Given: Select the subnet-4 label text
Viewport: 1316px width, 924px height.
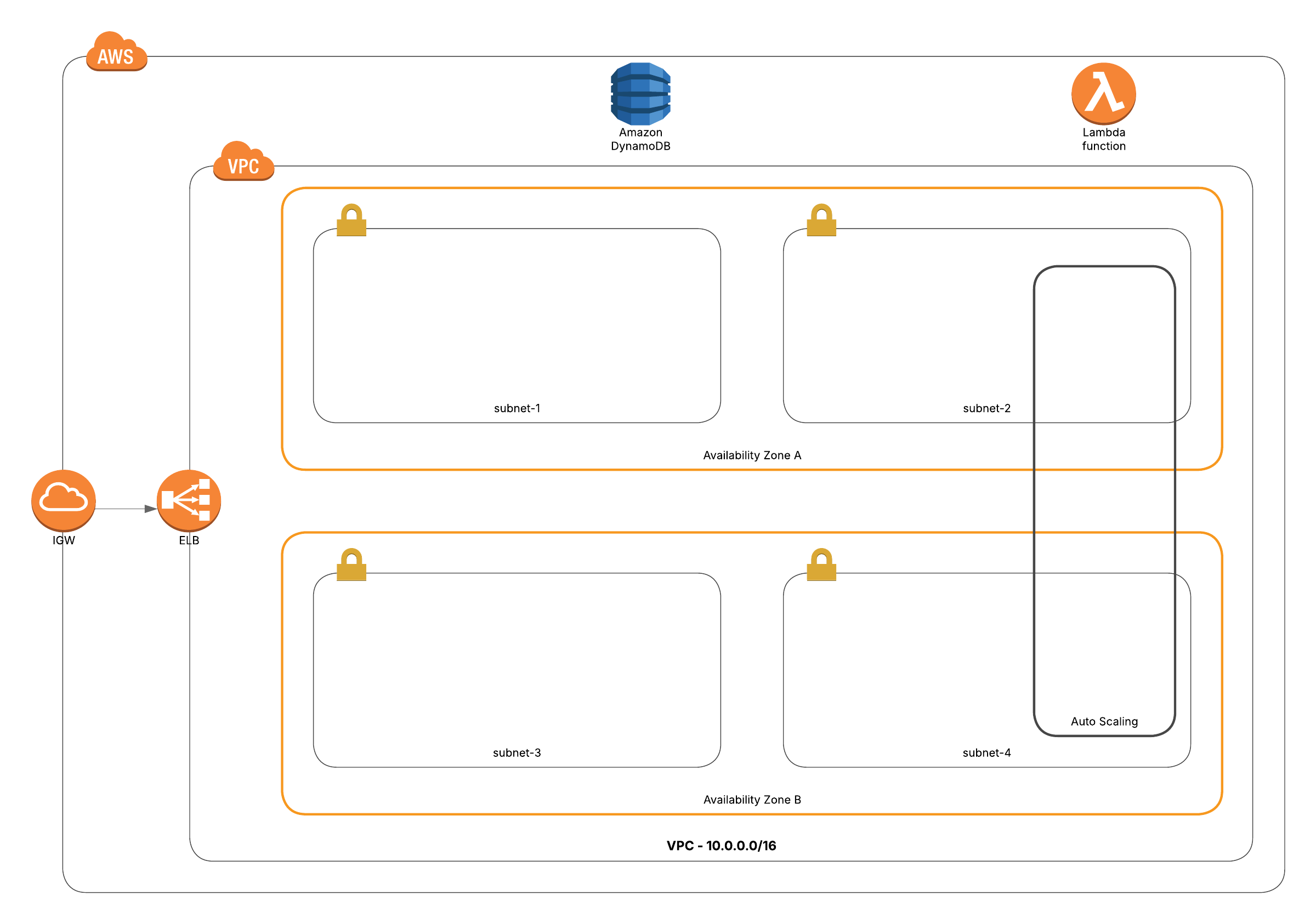Looking at the screenshot, I should click(x=986, y=752).
